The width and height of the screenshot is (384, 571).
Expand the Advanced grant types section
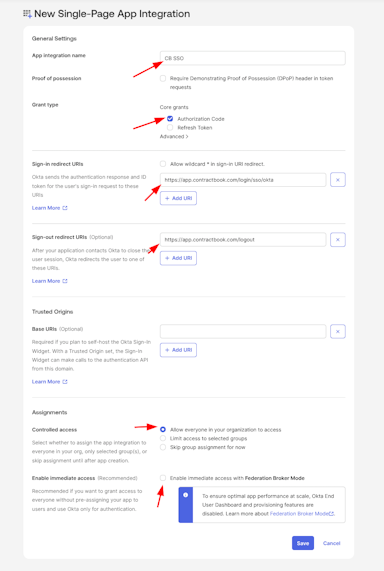[174, 137]
